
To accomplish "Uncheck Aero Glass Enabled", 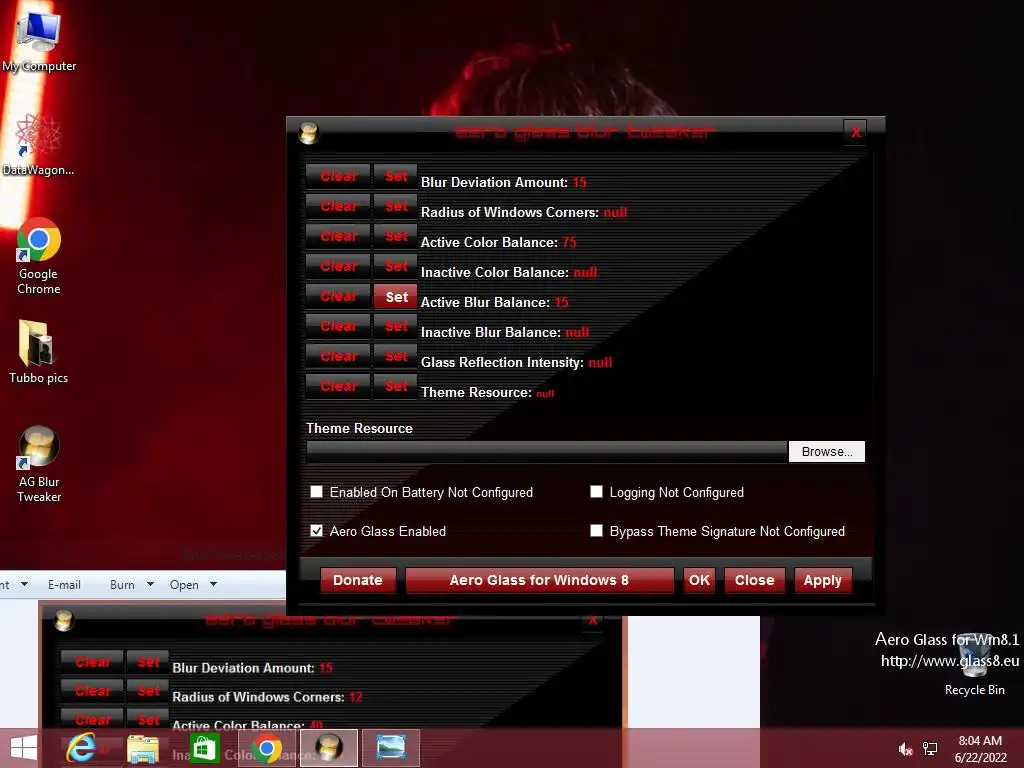I will point(317,531).
